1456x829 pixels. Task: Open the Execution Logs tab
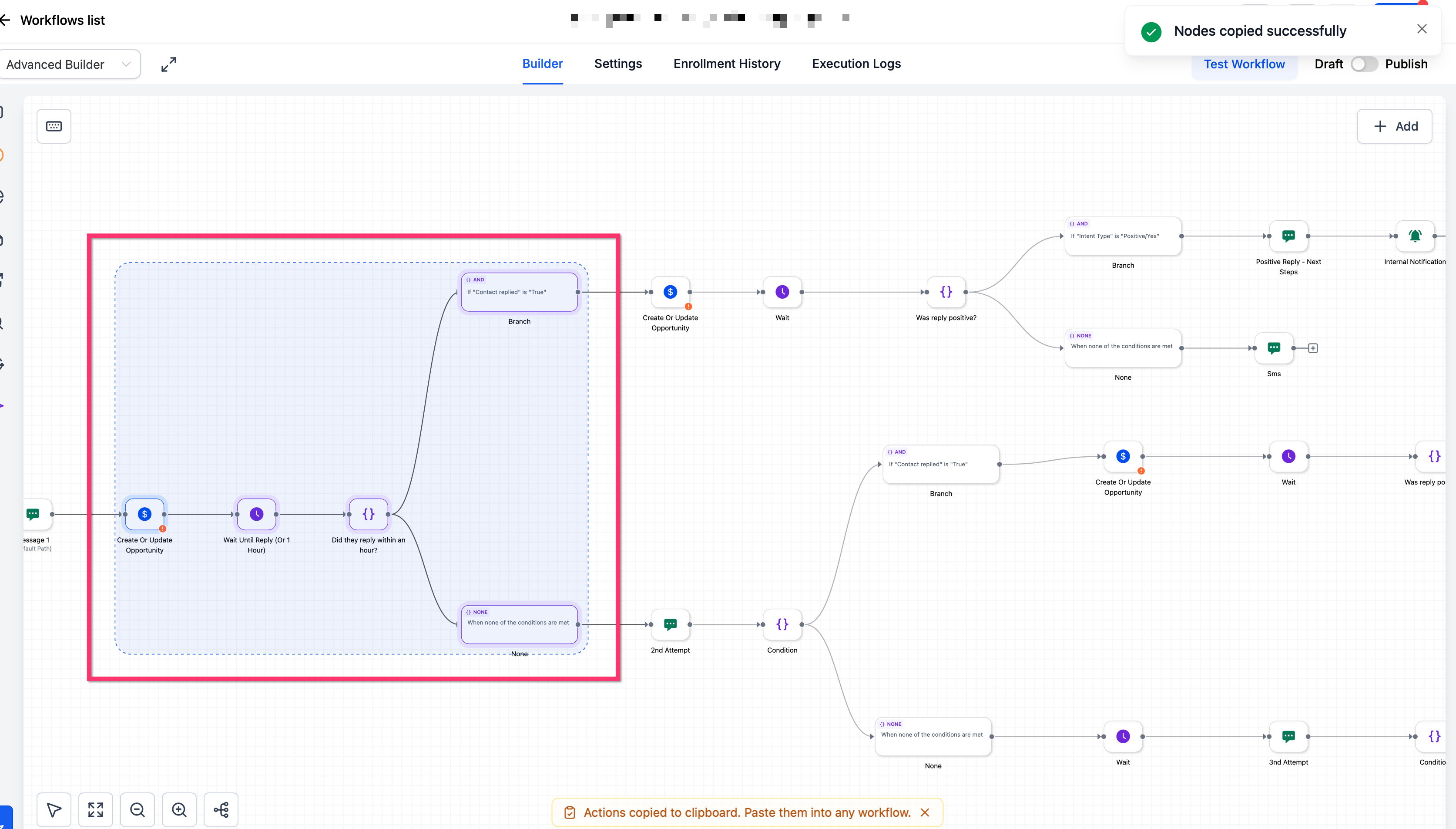tap(856, 64)
